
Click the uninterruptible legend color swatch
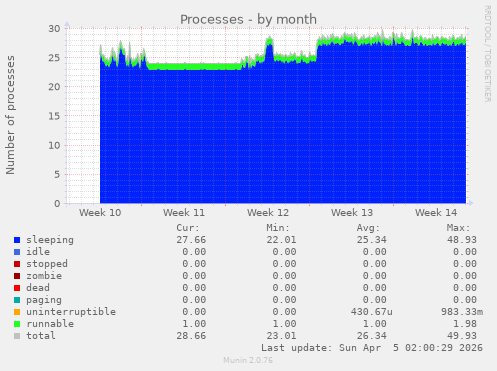point(17,312)
